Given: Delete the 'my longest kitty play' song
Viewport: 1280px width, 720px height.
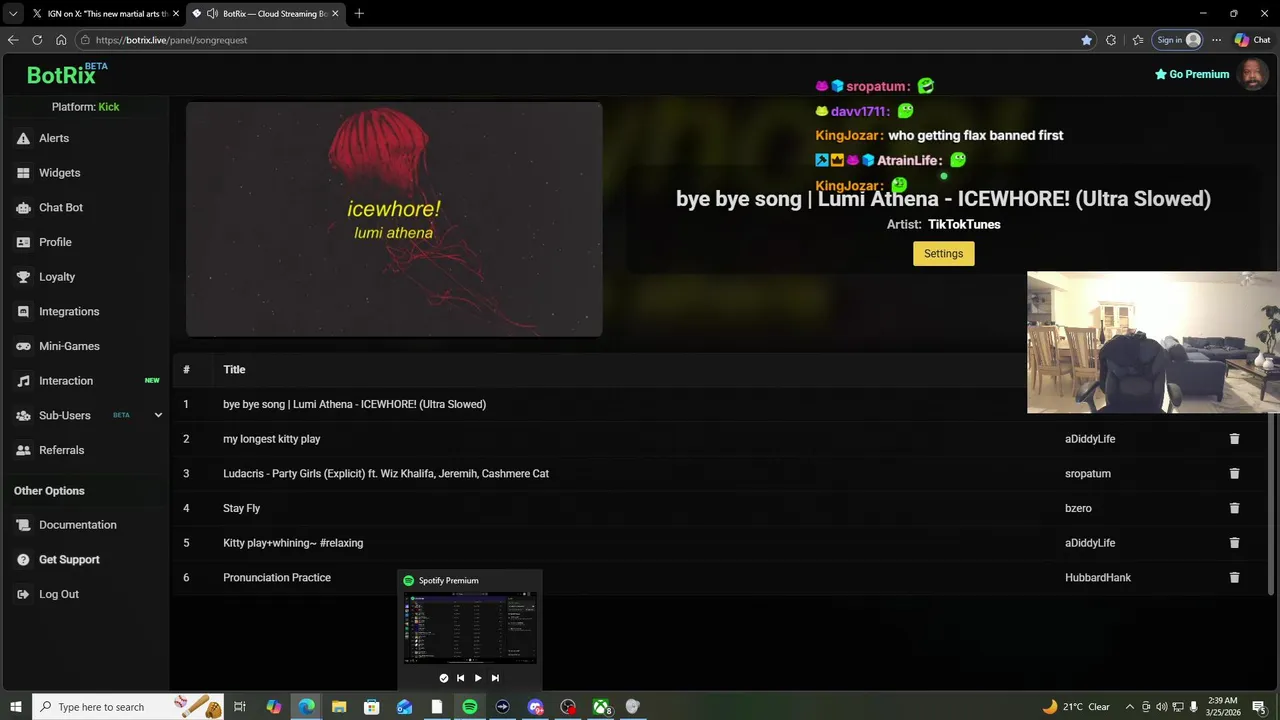Looking at the screenshot, I should 1234,439.
